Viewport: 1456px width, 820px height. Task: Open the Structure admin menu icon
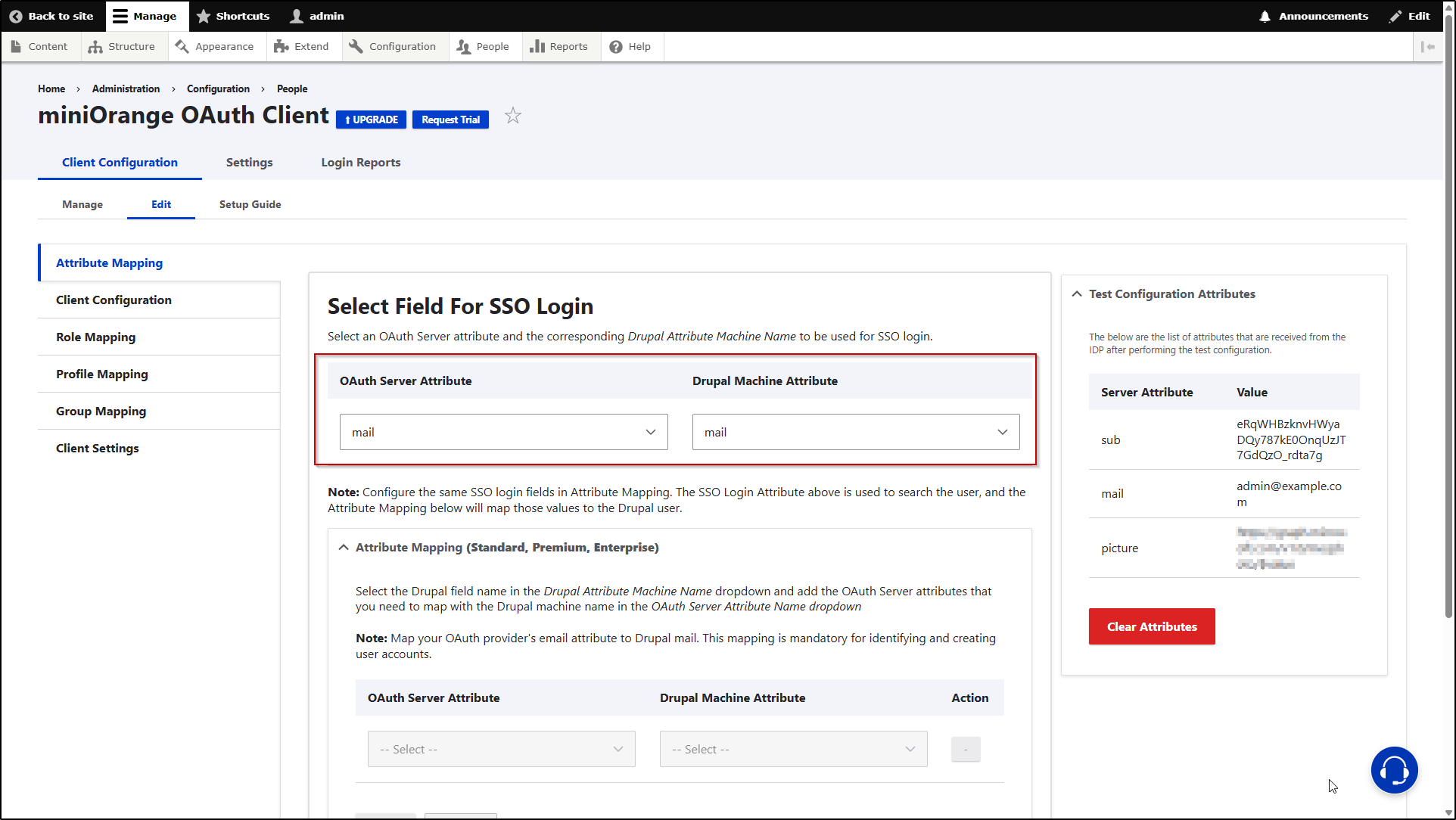click(x=95, y=46)
